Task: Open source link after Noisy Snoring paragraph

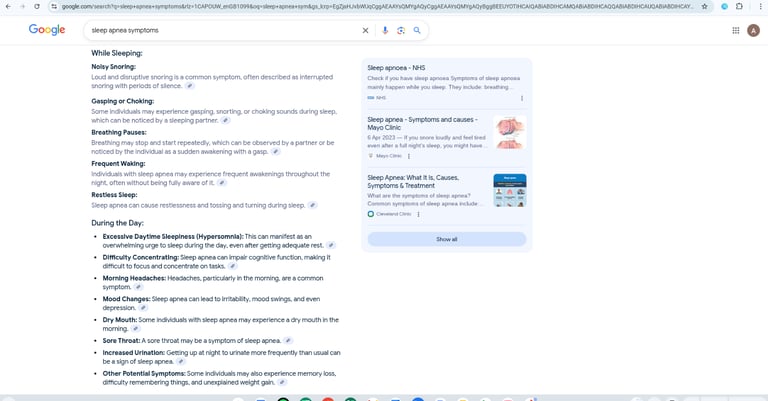Action: [190, 86]
